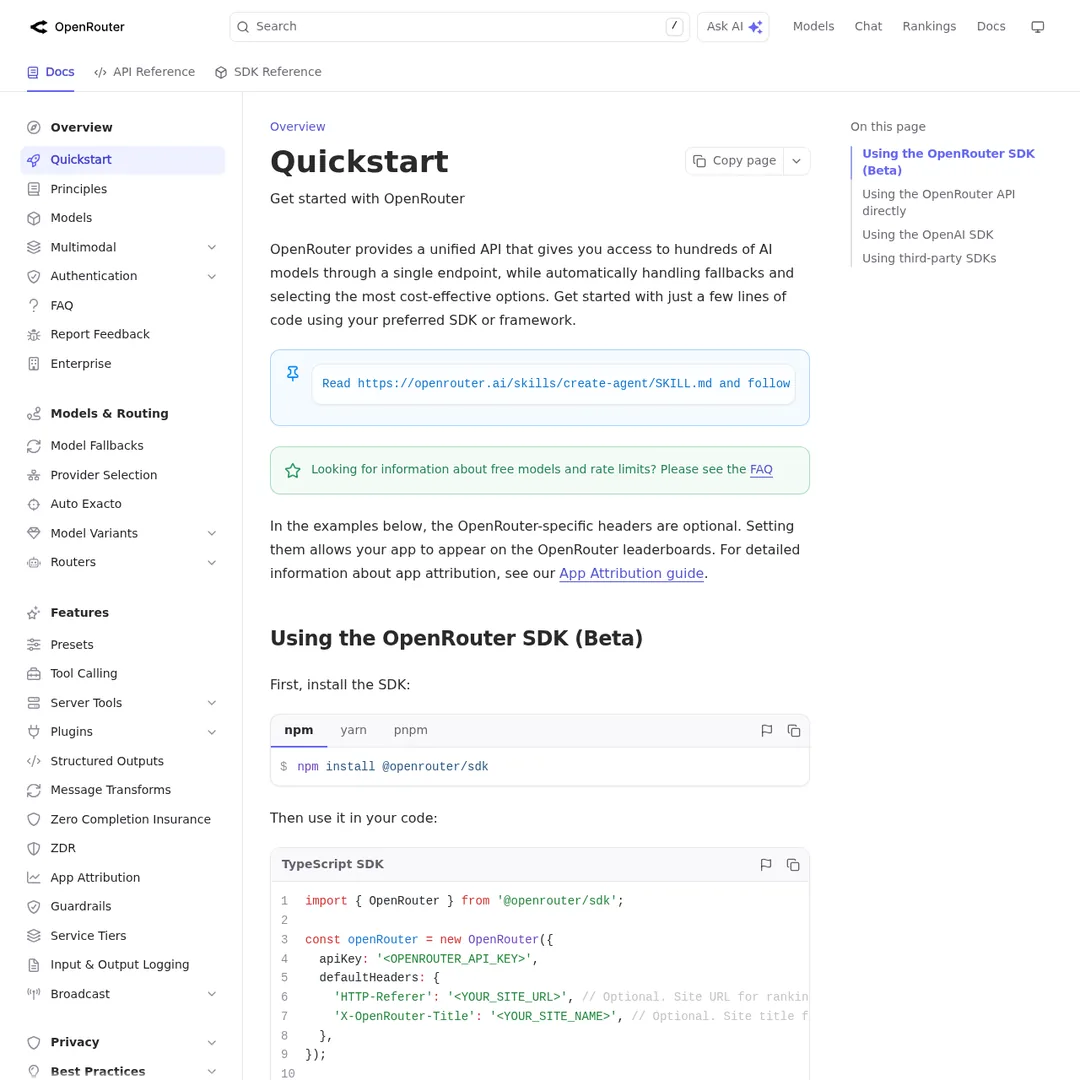1080x1080 pixels.
Task: Click the display monitor icon top-right
Action: coord(1037,26)
